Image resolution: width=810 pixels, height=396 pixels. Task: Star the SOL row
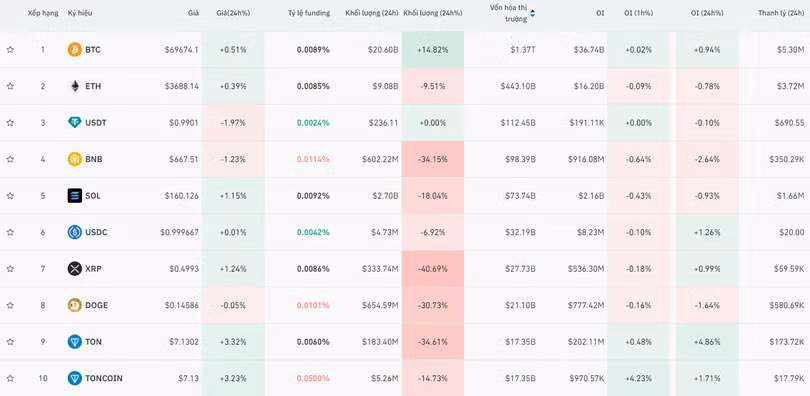(10, 196)
